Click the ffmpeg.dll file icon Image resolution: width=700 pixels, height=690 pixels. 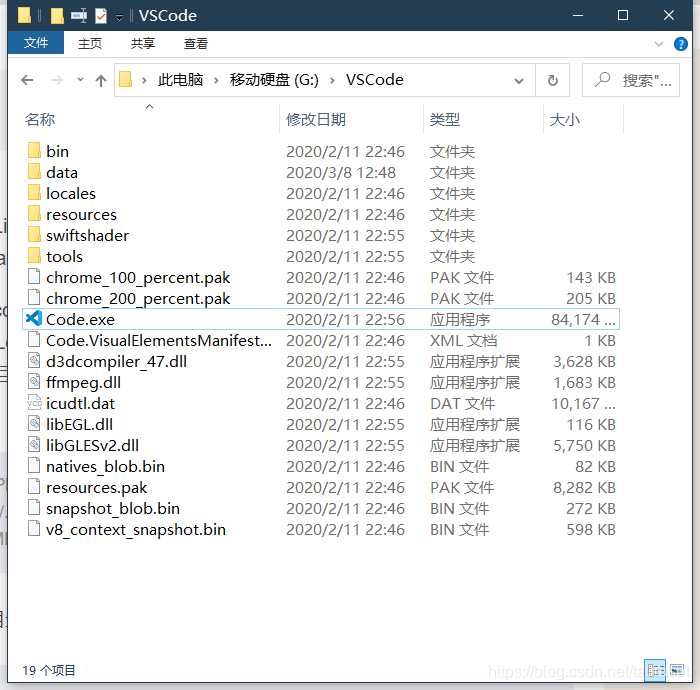[x=34, y=382]
